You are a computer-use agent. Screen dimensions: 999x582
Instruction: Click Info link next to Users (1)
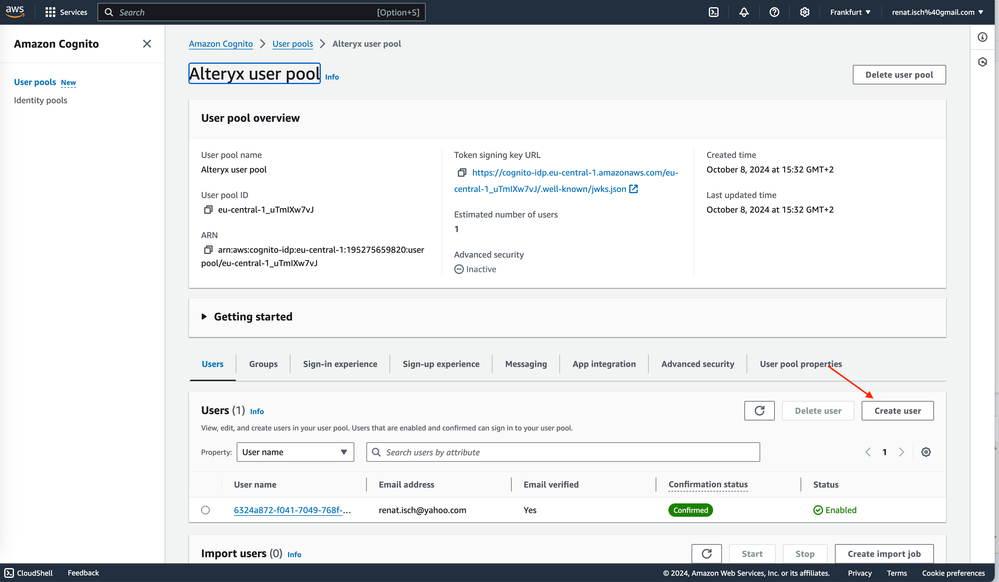pos(257,412)
